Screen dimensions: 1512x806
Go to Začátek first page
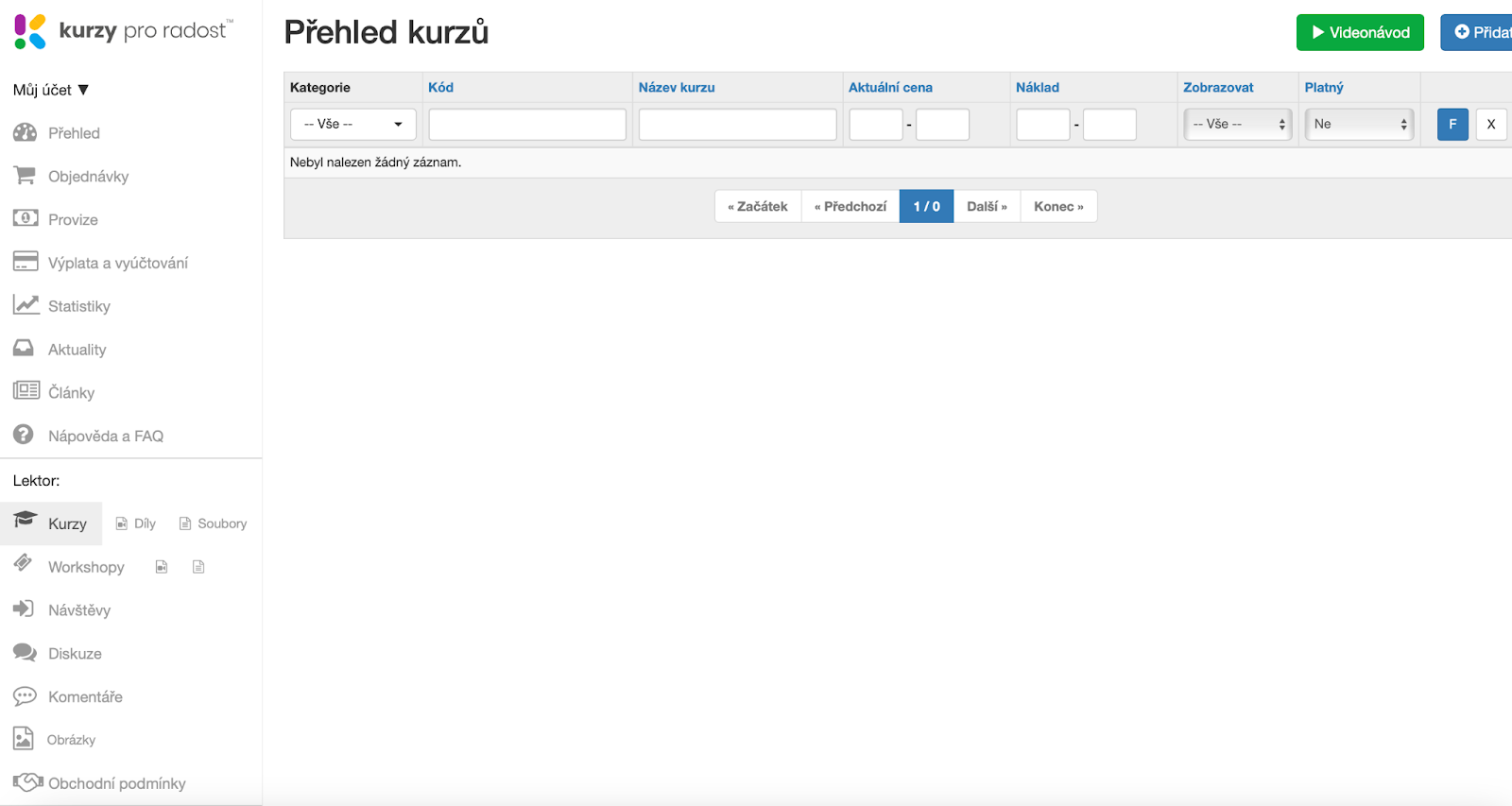(758, 206)
